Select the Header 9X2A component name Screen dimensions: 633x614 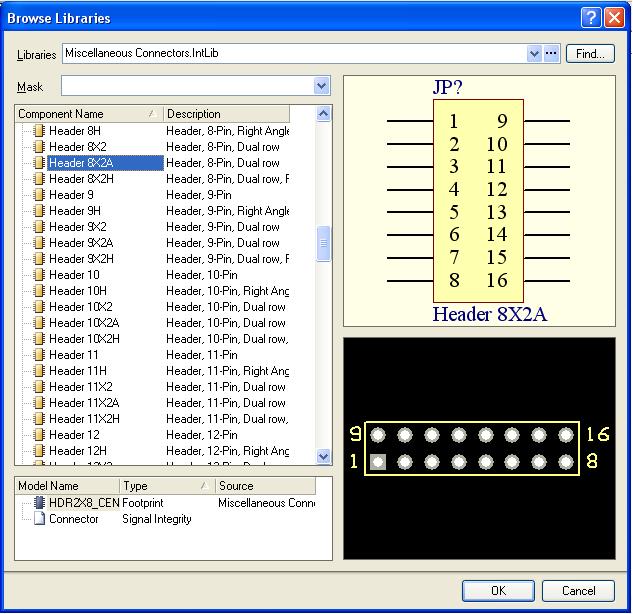tap(81, 243)
